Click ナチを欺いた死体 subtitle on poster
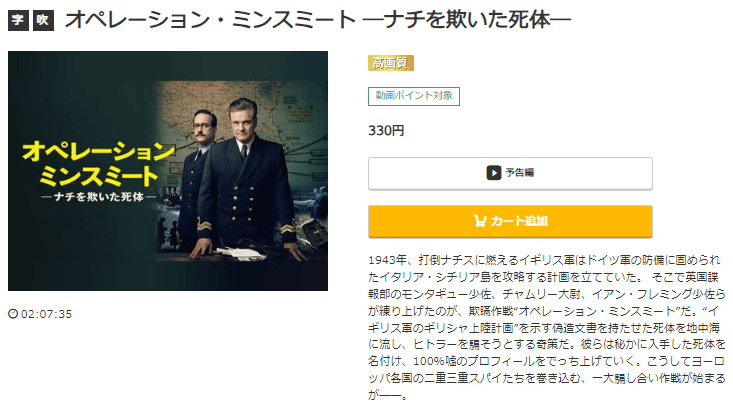This screenshot has height=408, width=733. (x=99, y=197)
